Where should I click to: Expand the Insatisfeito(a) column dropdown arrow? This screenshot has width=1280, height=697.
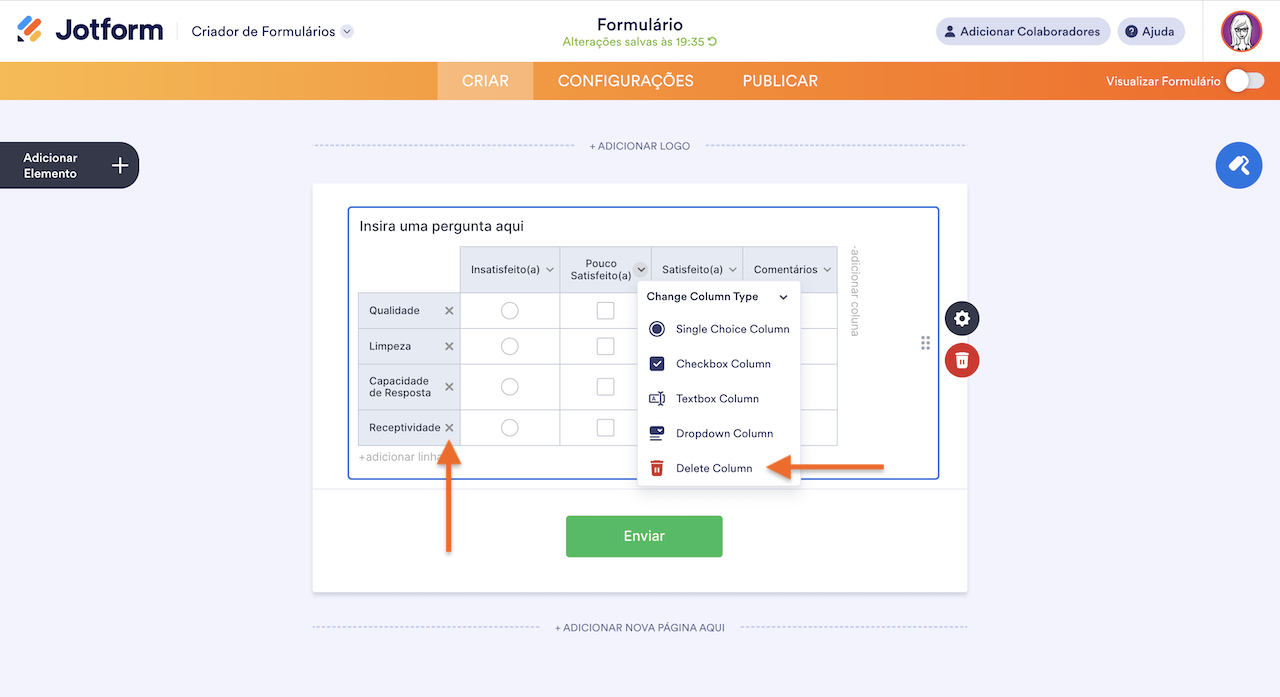tap(550, 270)
